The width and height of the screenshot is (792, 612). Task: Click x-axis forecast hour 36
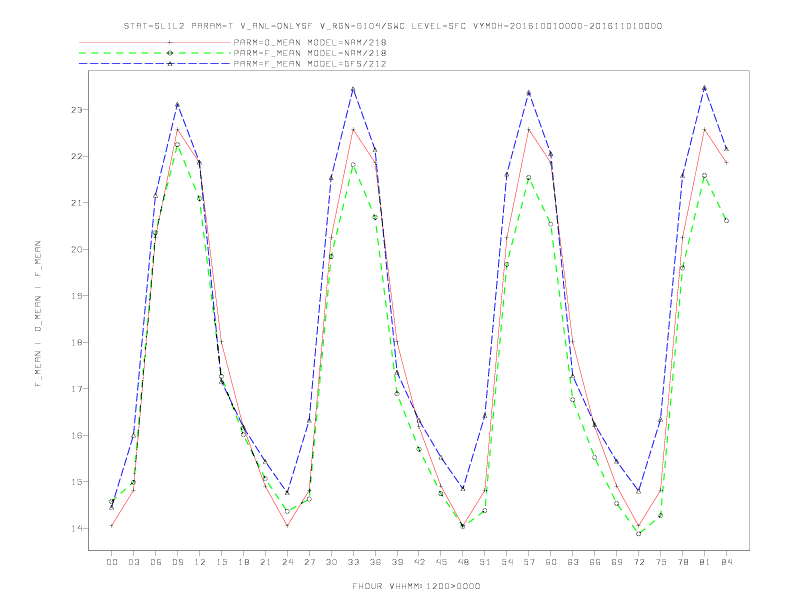(375, 562)
